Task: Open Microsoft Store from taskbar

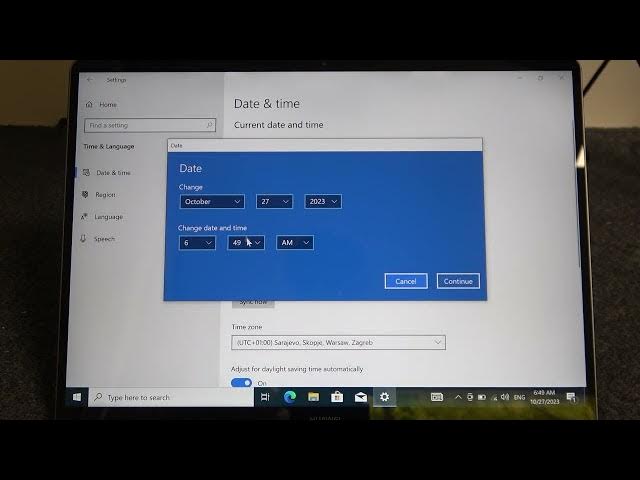Action: [x=337, y=397]
